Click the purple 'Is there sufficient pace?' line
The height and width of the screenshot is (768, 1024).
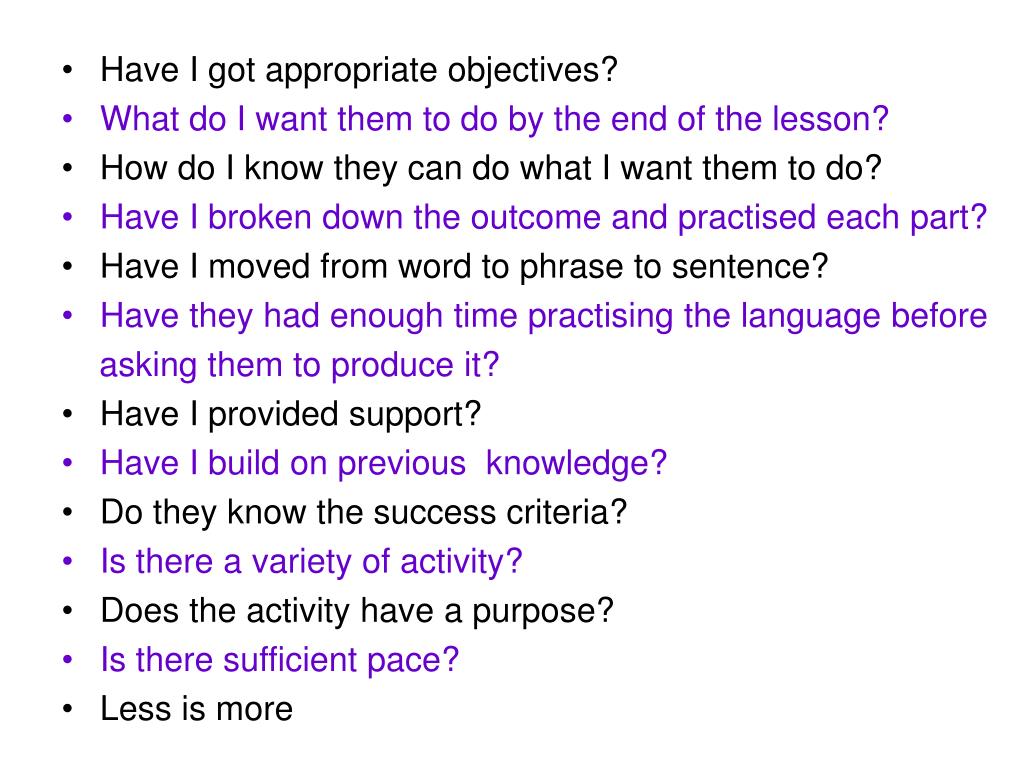pyautogui.click(x=280, y=660)
